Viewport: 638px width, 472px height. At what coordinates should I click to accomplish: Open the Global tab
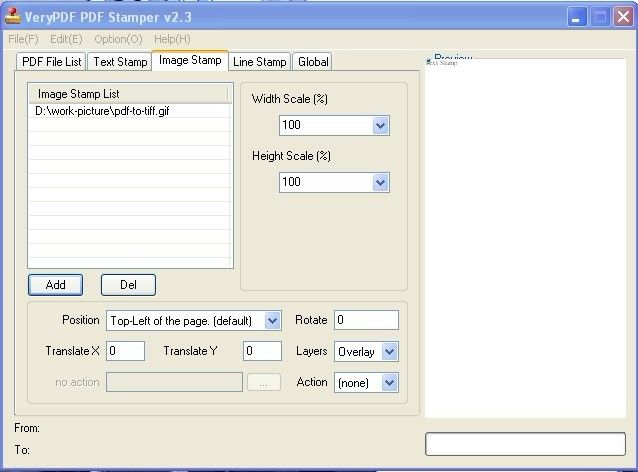(x=313, y=62)
